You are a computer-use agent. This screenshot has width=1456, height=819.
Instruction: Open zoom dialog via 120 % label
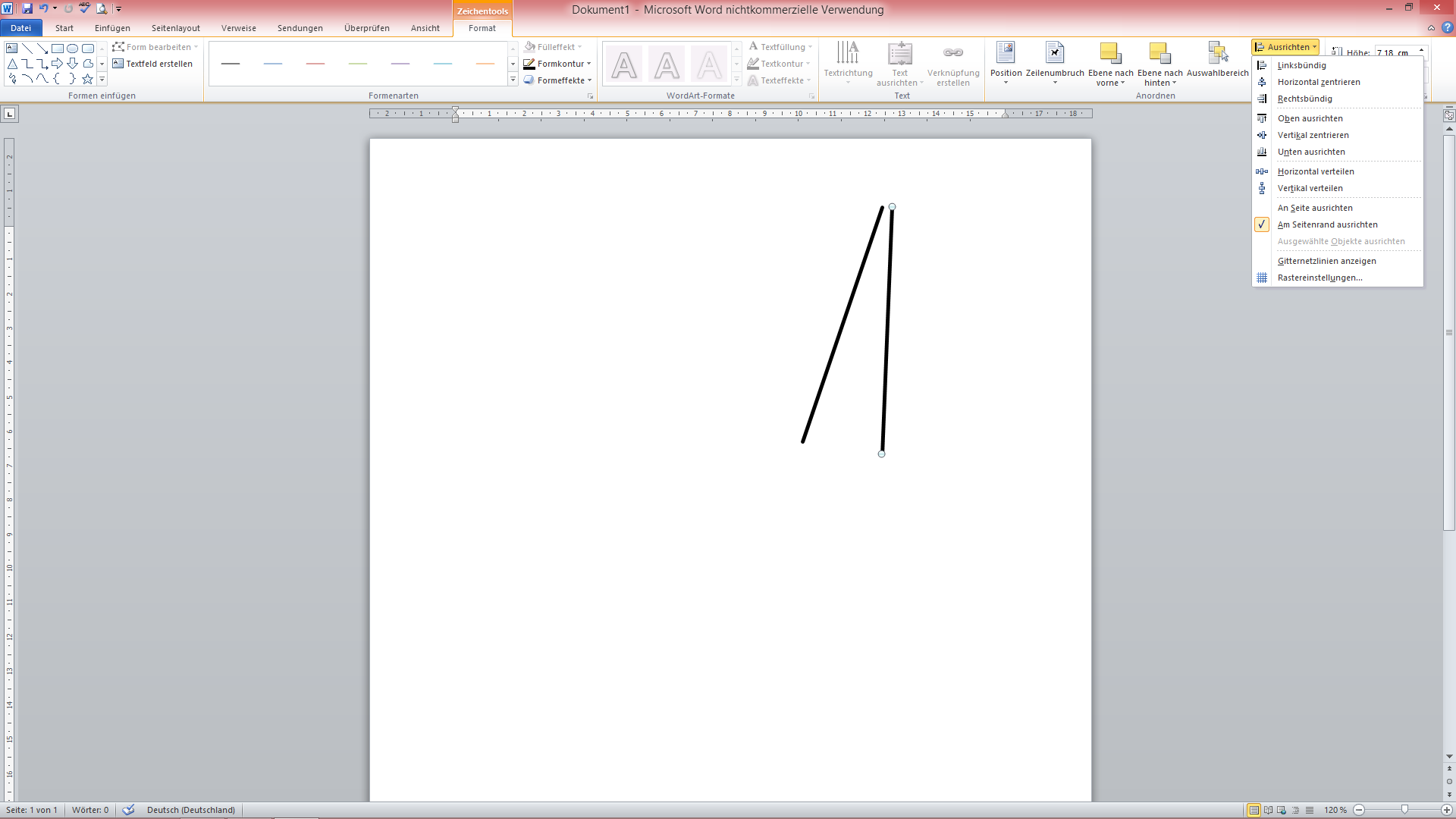click(x=1335, y=810)
